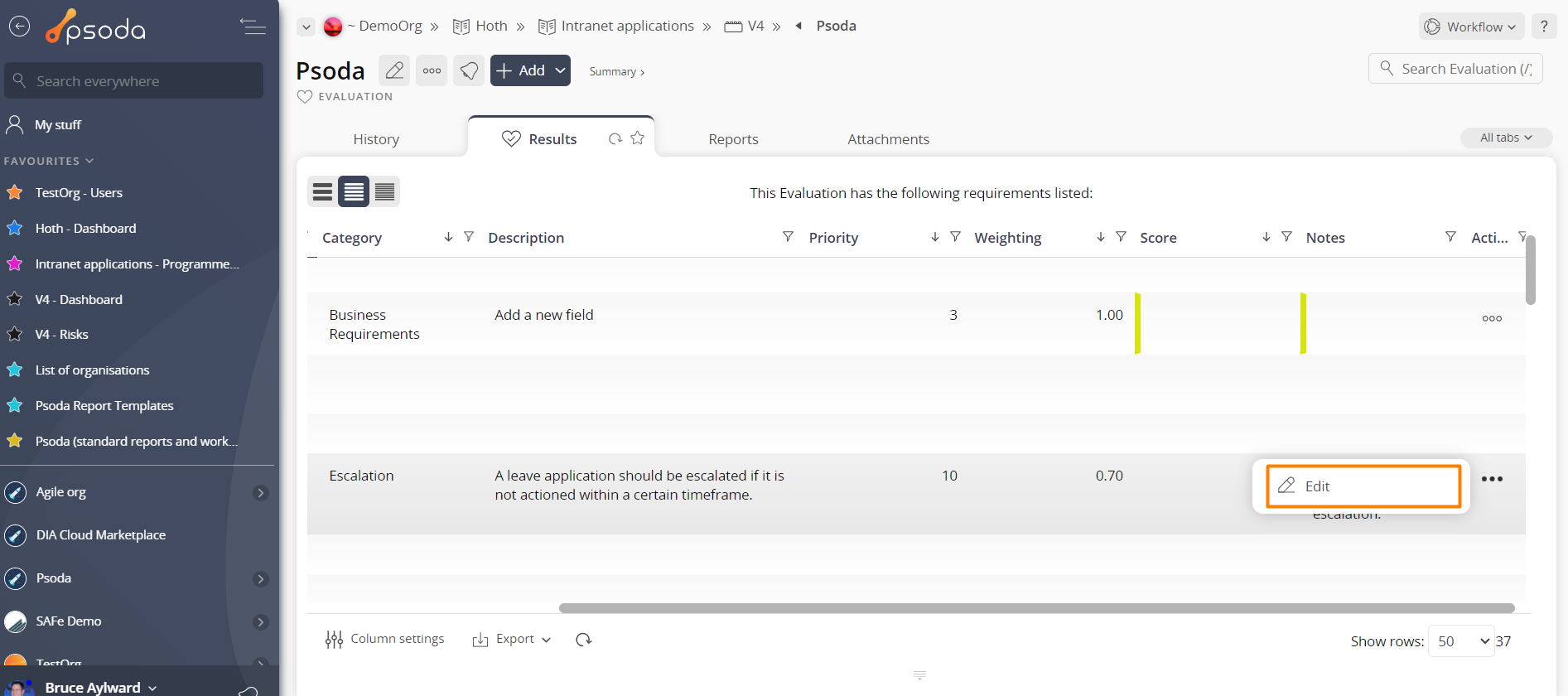Sort by the Category column arrow
The height and width of the screenshot is (696, 1568).
[x=448, y=237]
